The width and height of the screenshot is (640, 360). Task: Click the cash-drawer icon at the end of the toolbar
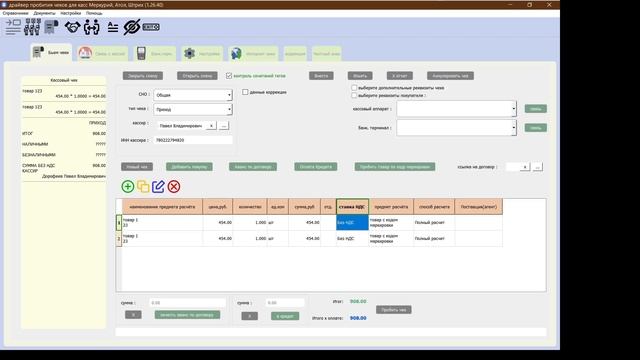tap(151, 27)
